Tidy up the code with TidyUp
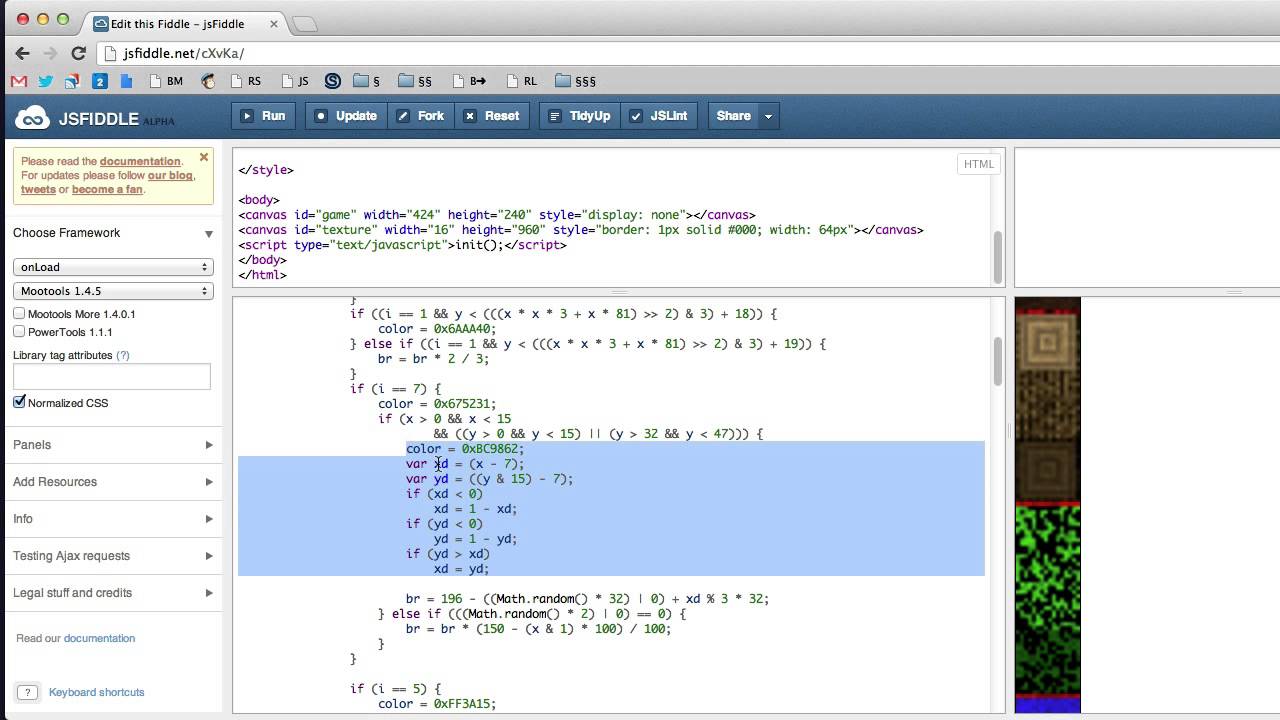Image resolution: width=1280 pixels, height=720 pixels. tap(580, 116)
